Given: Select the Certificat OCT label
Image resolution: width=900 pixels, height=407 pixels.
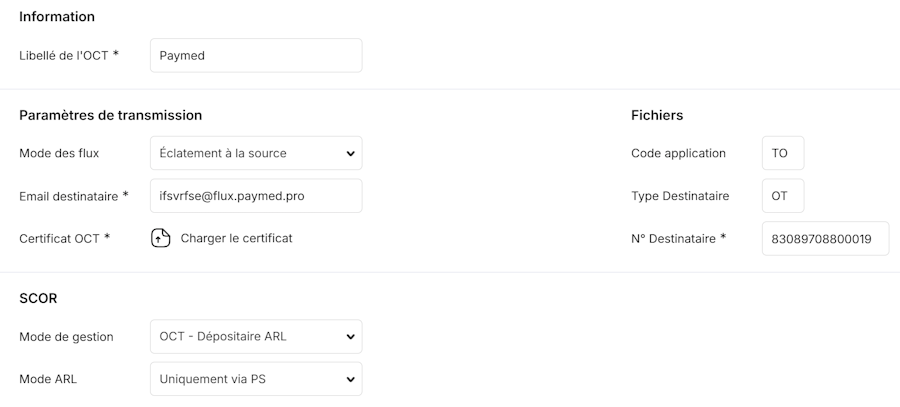Looking at the screenshot, I should click(x=64, y=238).
